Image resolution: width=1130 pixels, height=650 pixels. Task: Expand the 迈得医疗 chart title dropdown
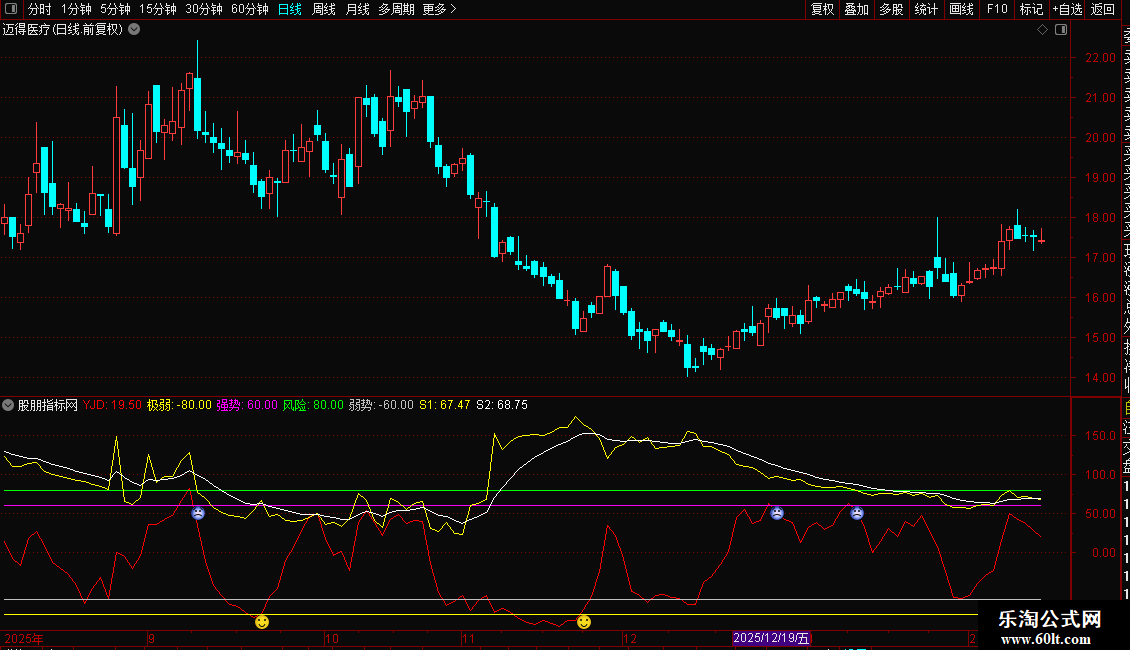pyautogui.click(x=134, y=29)
